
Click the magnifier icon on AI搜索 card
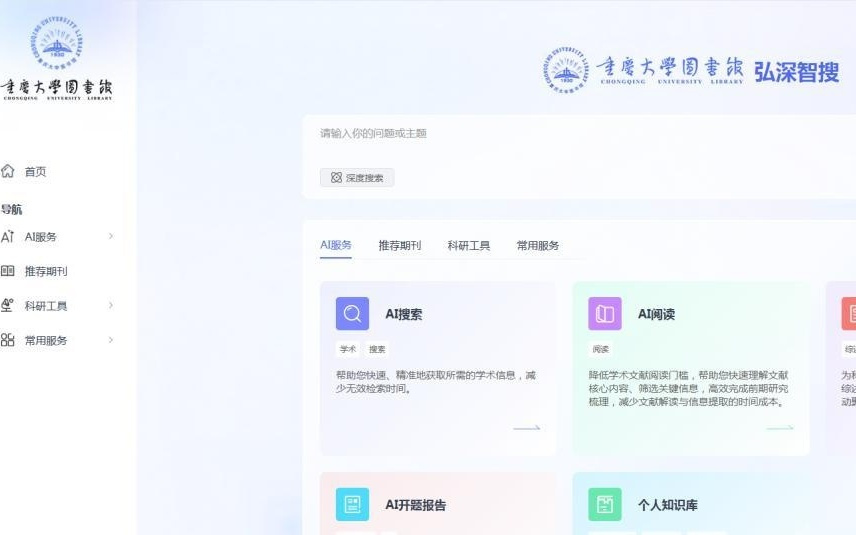pyautogui.click(x=352, y=313)
